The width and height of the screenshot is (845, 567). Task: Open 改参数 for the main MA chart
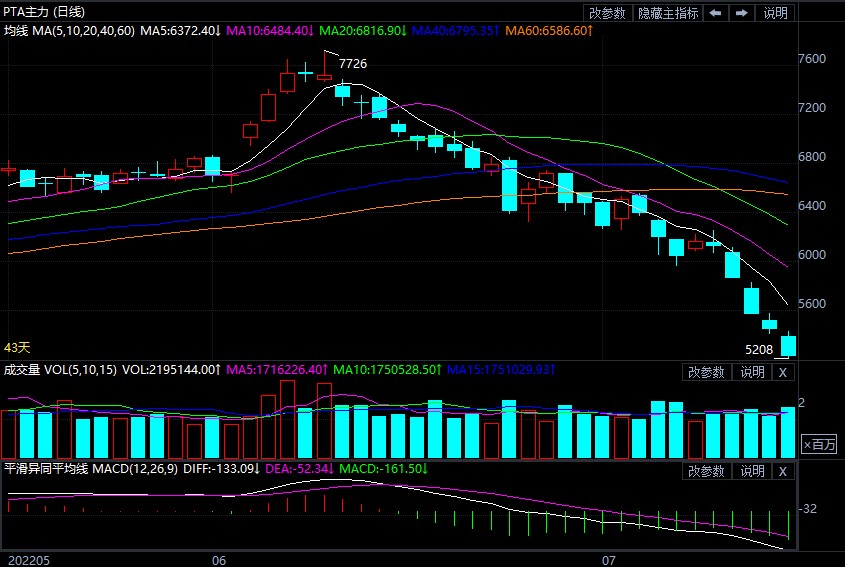(607, 13)
